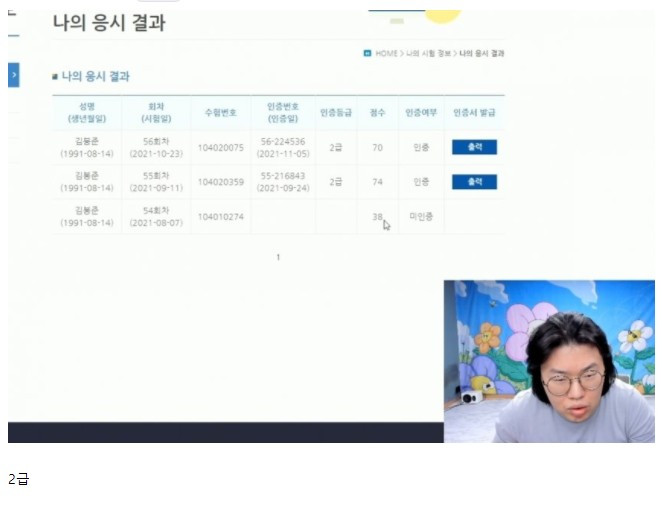Click exam number 104020359
Image resolution: width=662 pixels, height=512 pixels.
click(220, 182)
